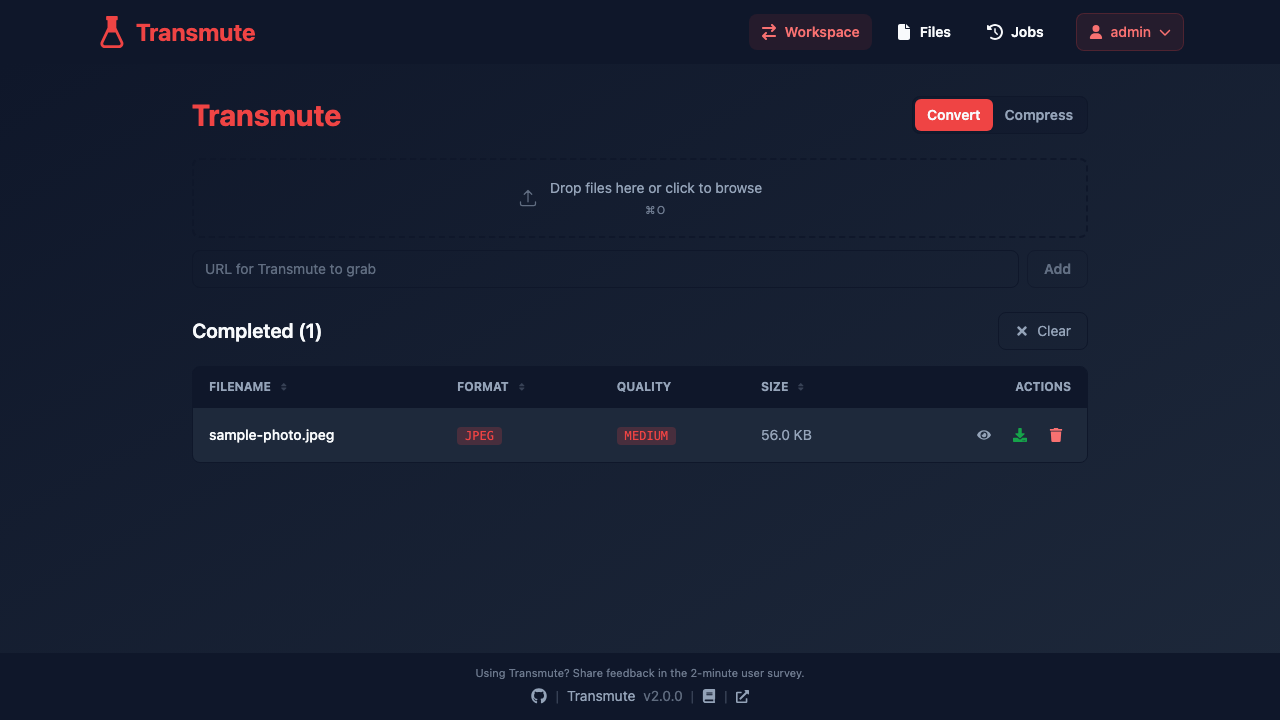The image size is (1280, 720).
Task: Download sample-photo.jpeg using the green icon
Action: click(x=1020, y=435)
